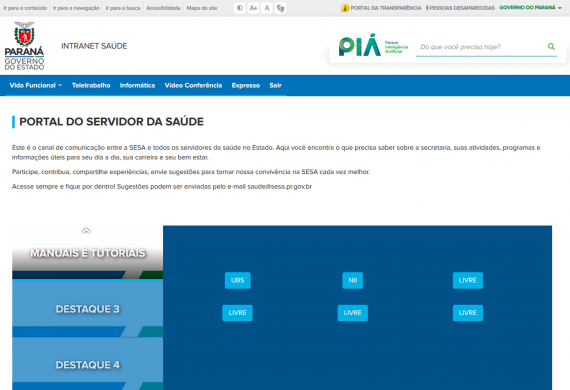Click the NII button
570x390 pixels.
[352, 280]
